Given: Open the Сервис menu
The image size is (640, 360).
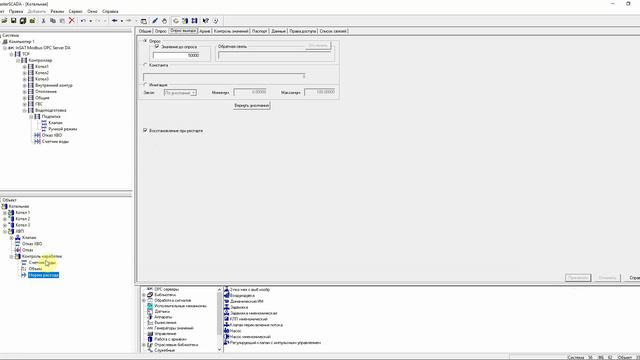Looking at the screenshot, I should (x=76, y=11).
